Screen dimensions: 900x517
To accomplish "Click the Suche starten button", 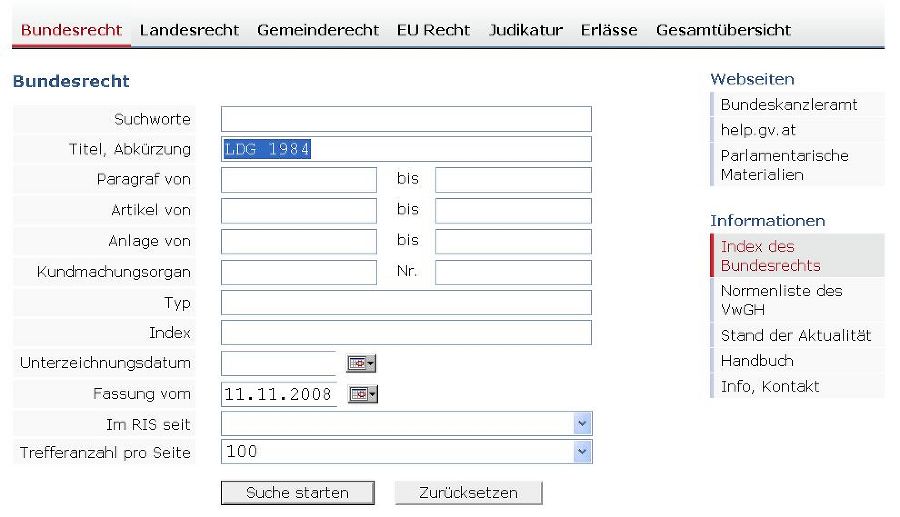I will click(x=297, y=493).
